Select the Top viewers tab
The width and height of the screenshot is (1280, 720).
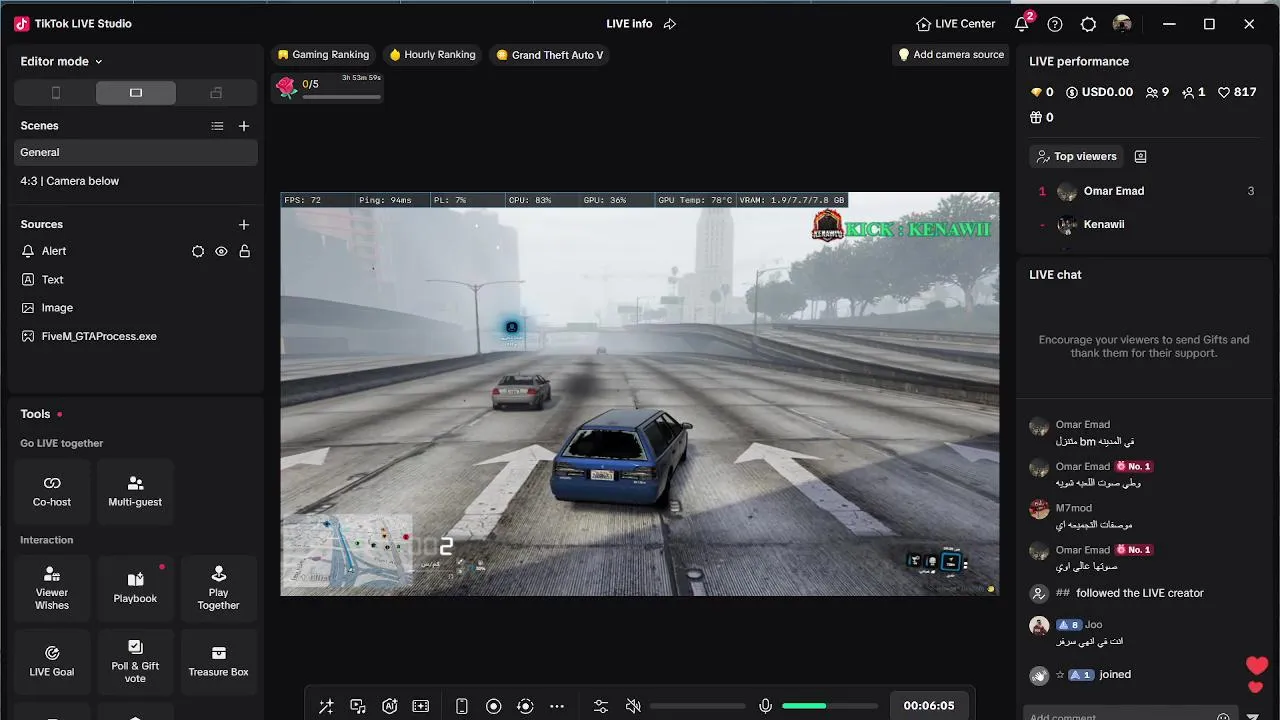pos(1076,156)
